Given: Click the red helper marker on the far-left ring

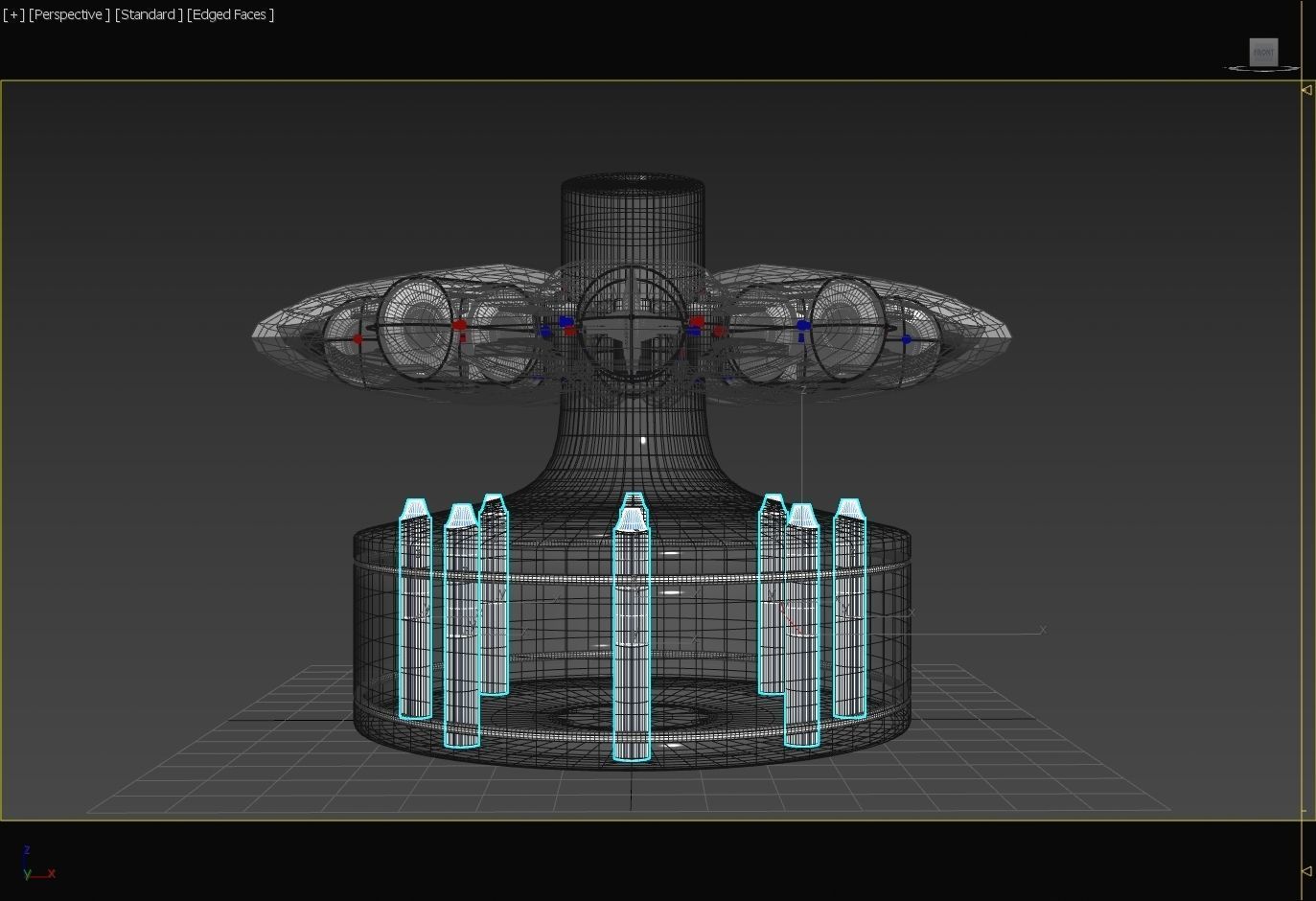Looking at the screenshot, I should click(x=358, y=338).
